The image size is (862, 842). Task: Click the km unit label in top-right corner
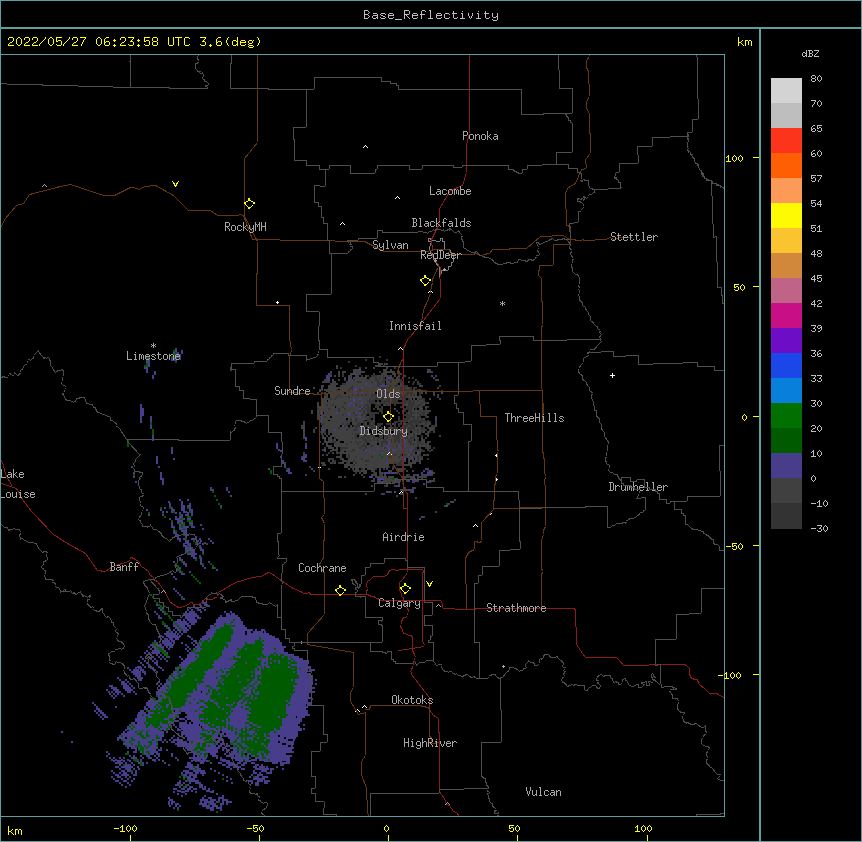tap(744, 42)
